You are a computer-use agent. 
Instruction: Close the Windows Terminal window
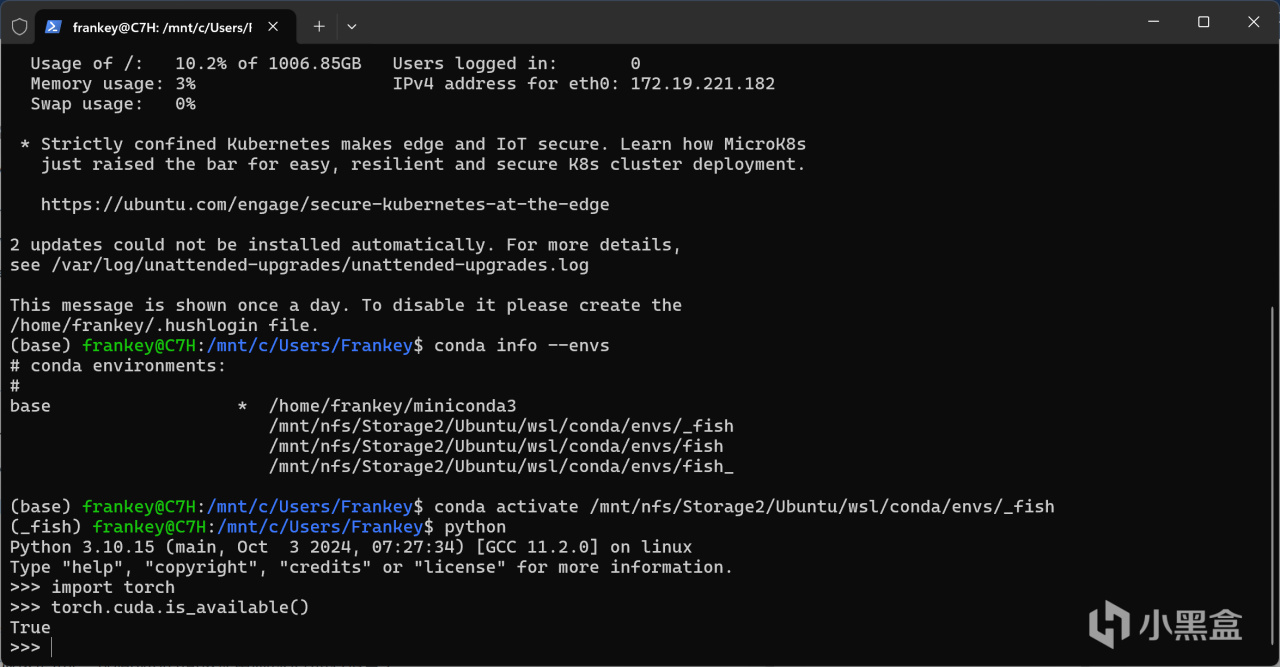pyautogui.click(x=1254, y=22)
